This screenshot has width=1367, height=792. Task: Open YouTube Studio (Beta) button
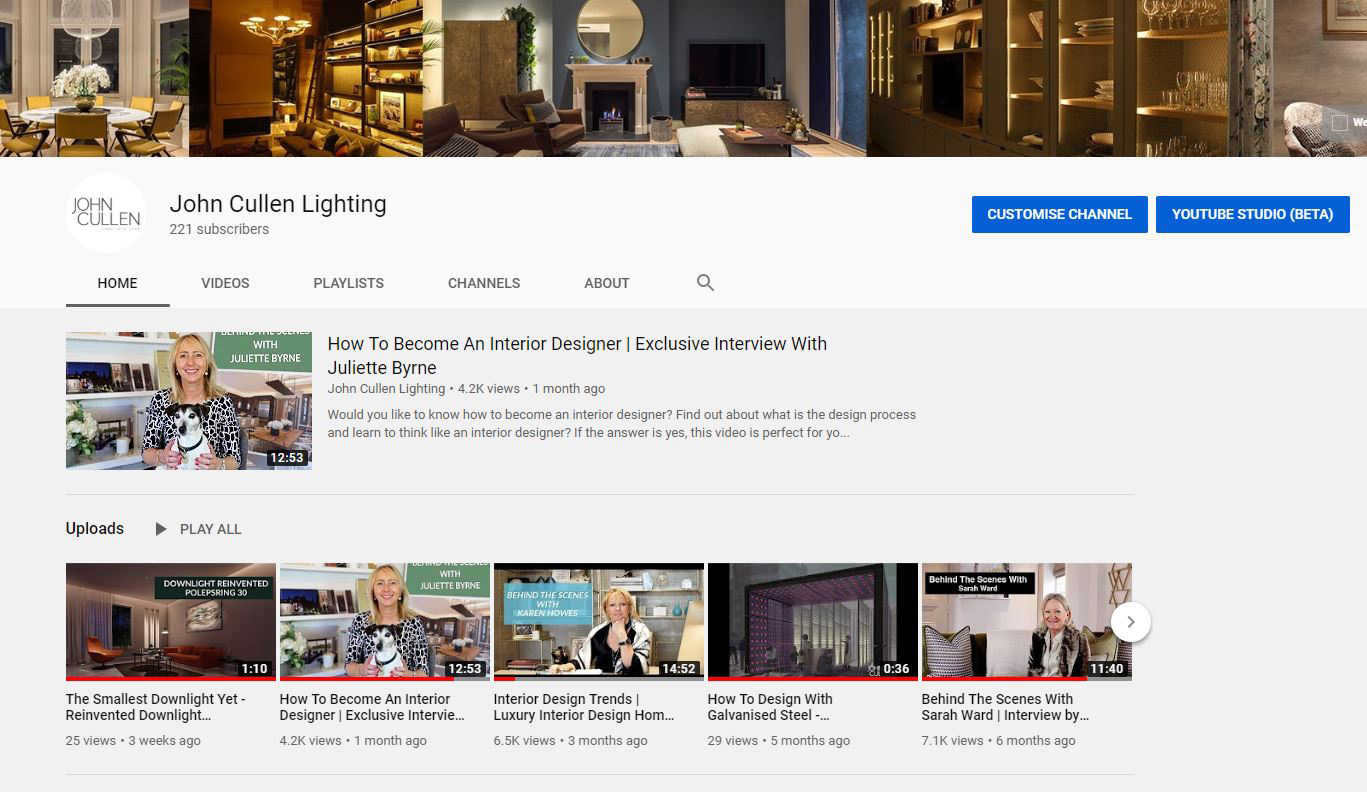pos(1253,214)
